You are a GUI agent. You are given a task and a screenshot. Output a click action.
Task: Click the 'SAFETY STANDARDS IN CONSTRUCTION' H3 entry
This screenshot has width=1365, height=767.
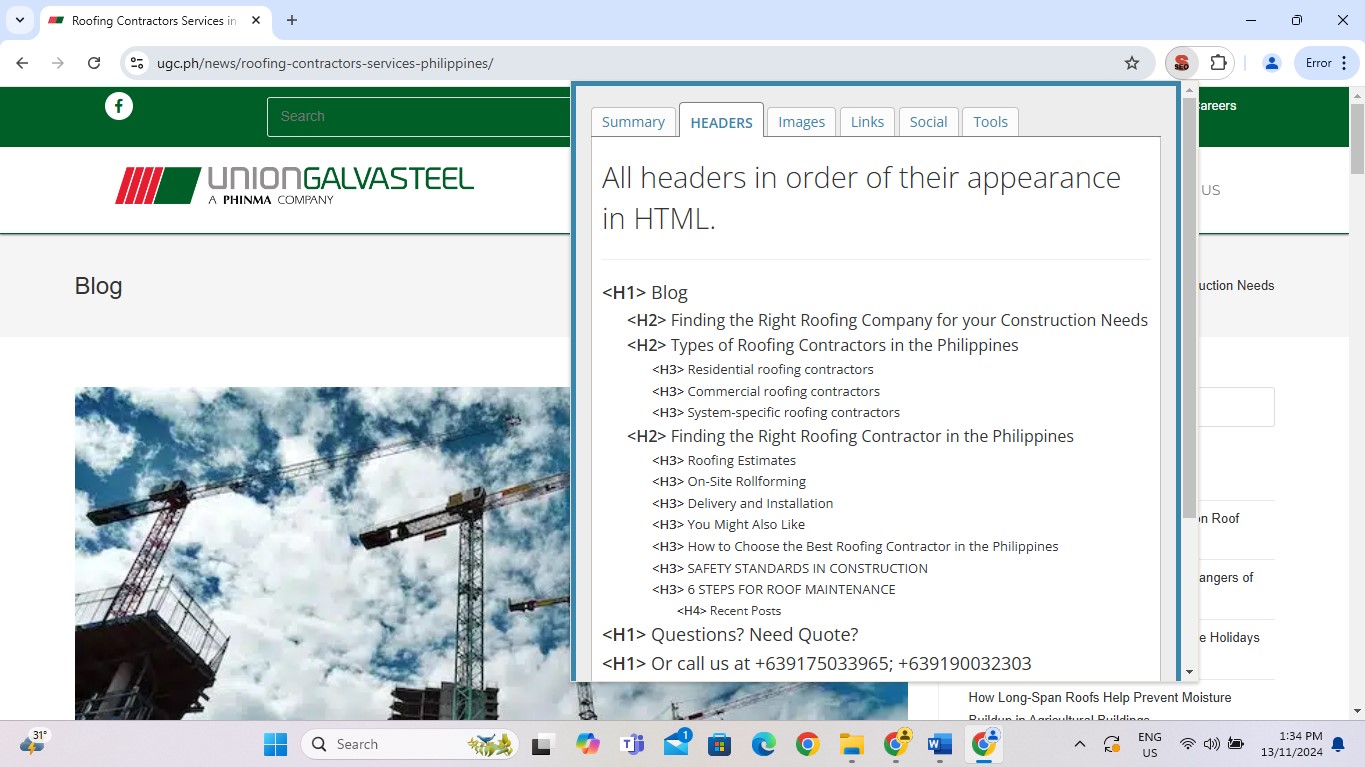point(790,568)
